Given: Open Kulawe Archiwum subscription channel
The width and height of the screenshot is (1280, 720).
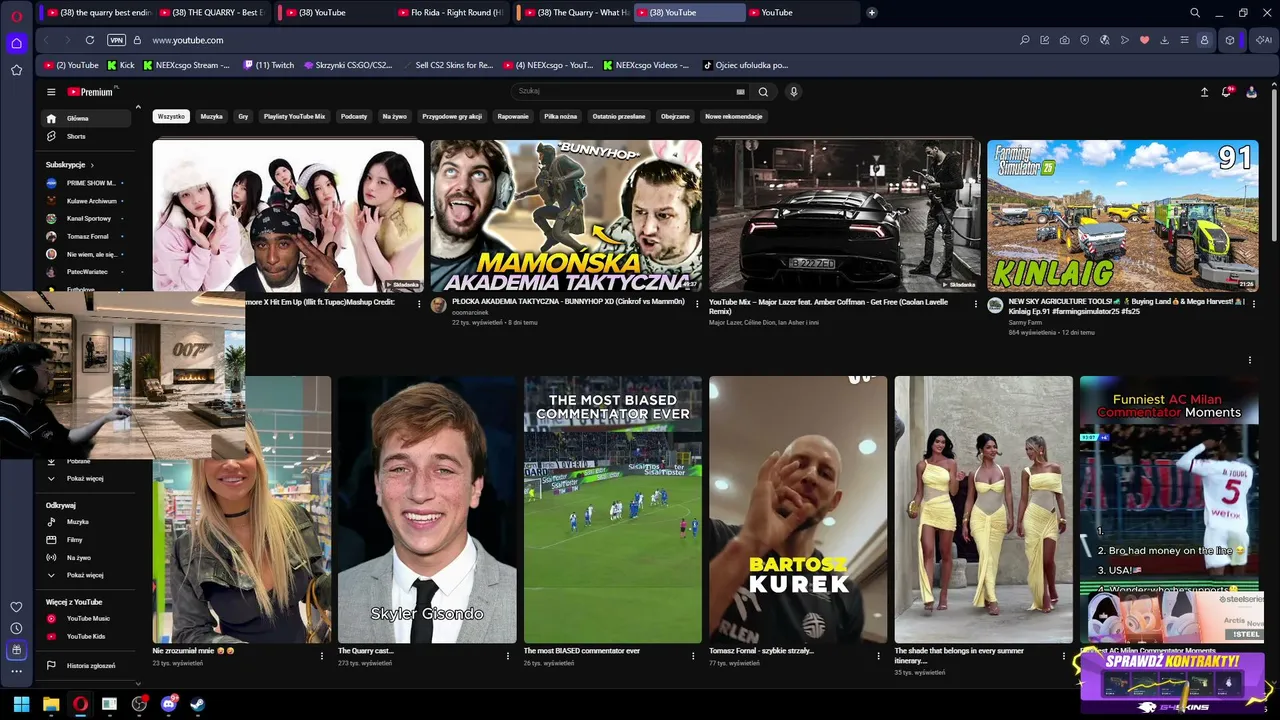Looking at the screenshot, I should coord(86,201).
